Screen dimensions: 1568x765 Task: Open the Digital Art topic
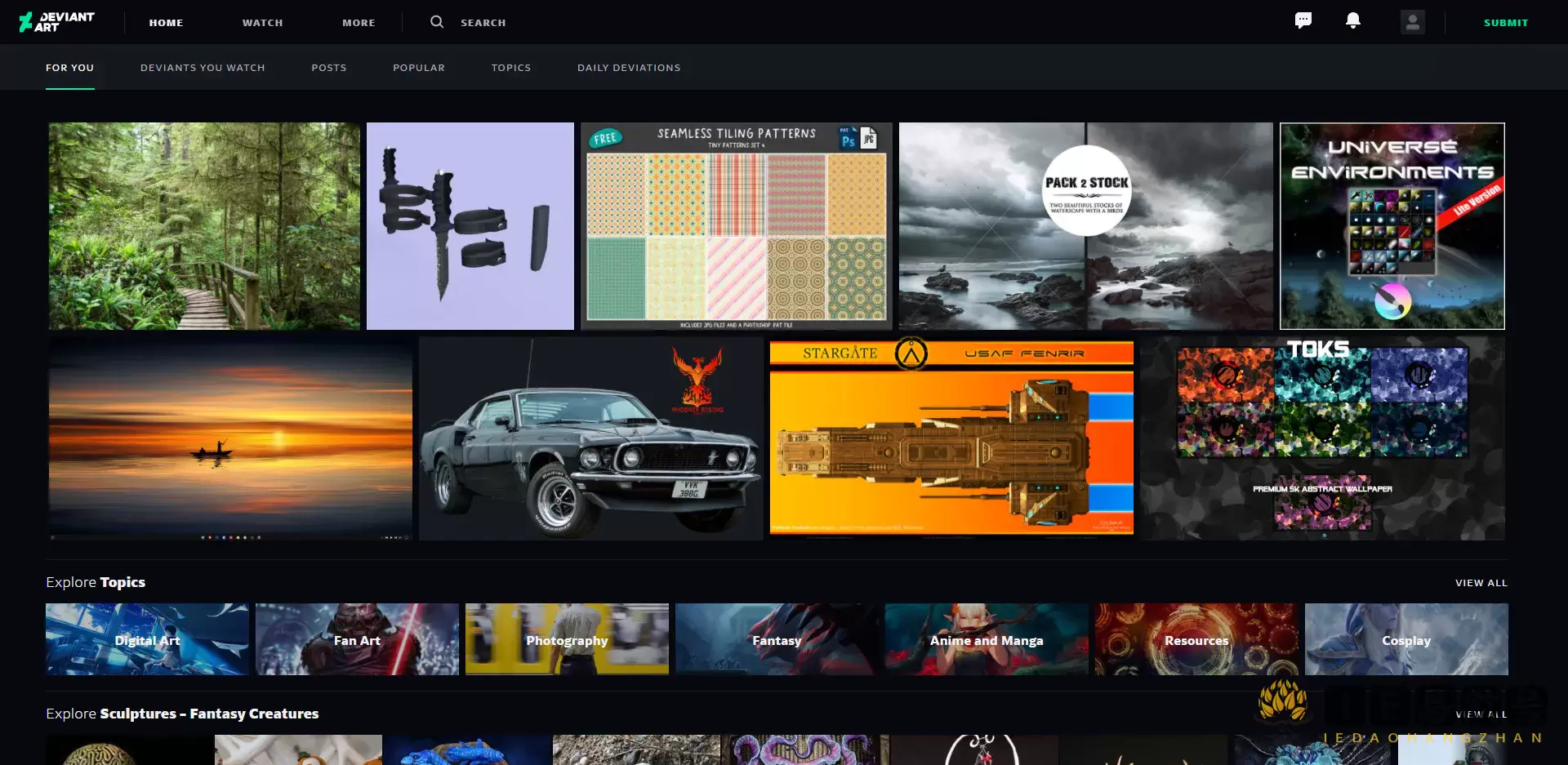coord(147,639)
